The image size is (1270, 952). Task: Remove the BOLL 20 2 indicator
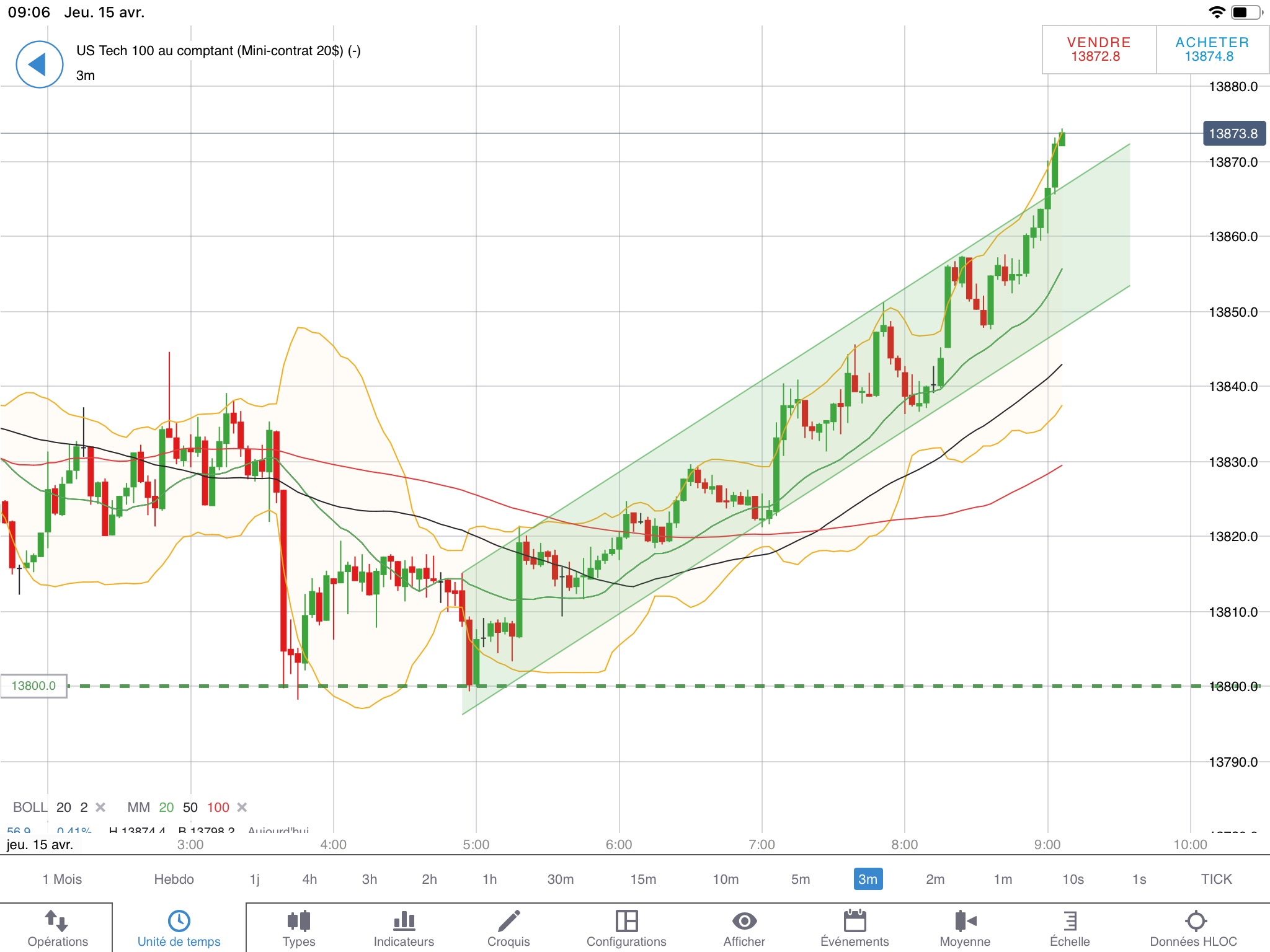[100, 807]
